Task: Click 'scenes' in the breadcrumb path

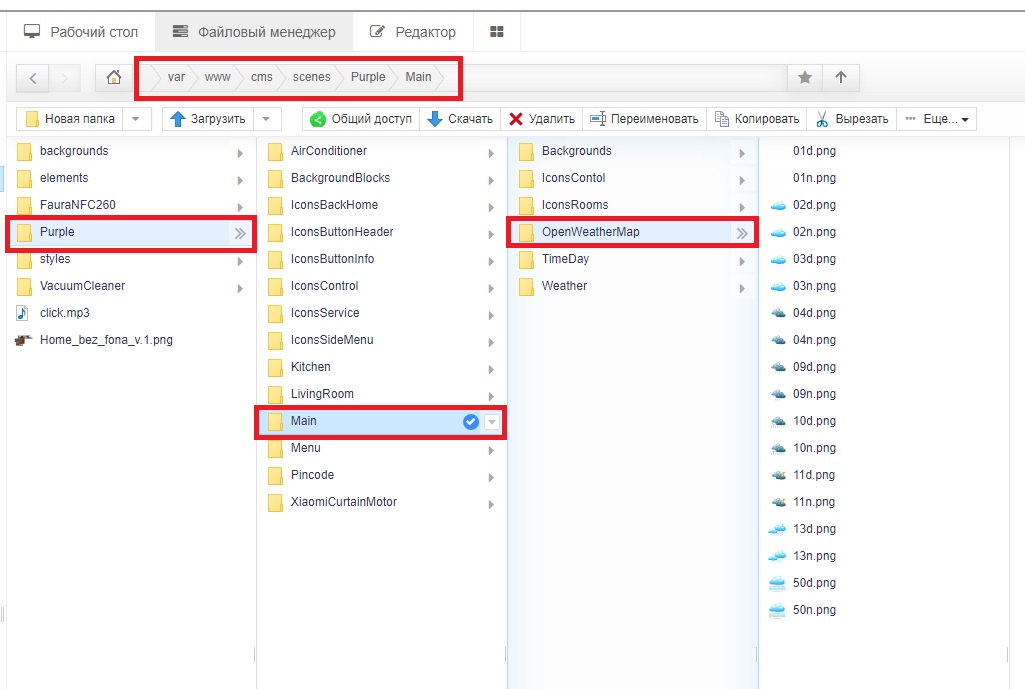Action: point(311,77)
